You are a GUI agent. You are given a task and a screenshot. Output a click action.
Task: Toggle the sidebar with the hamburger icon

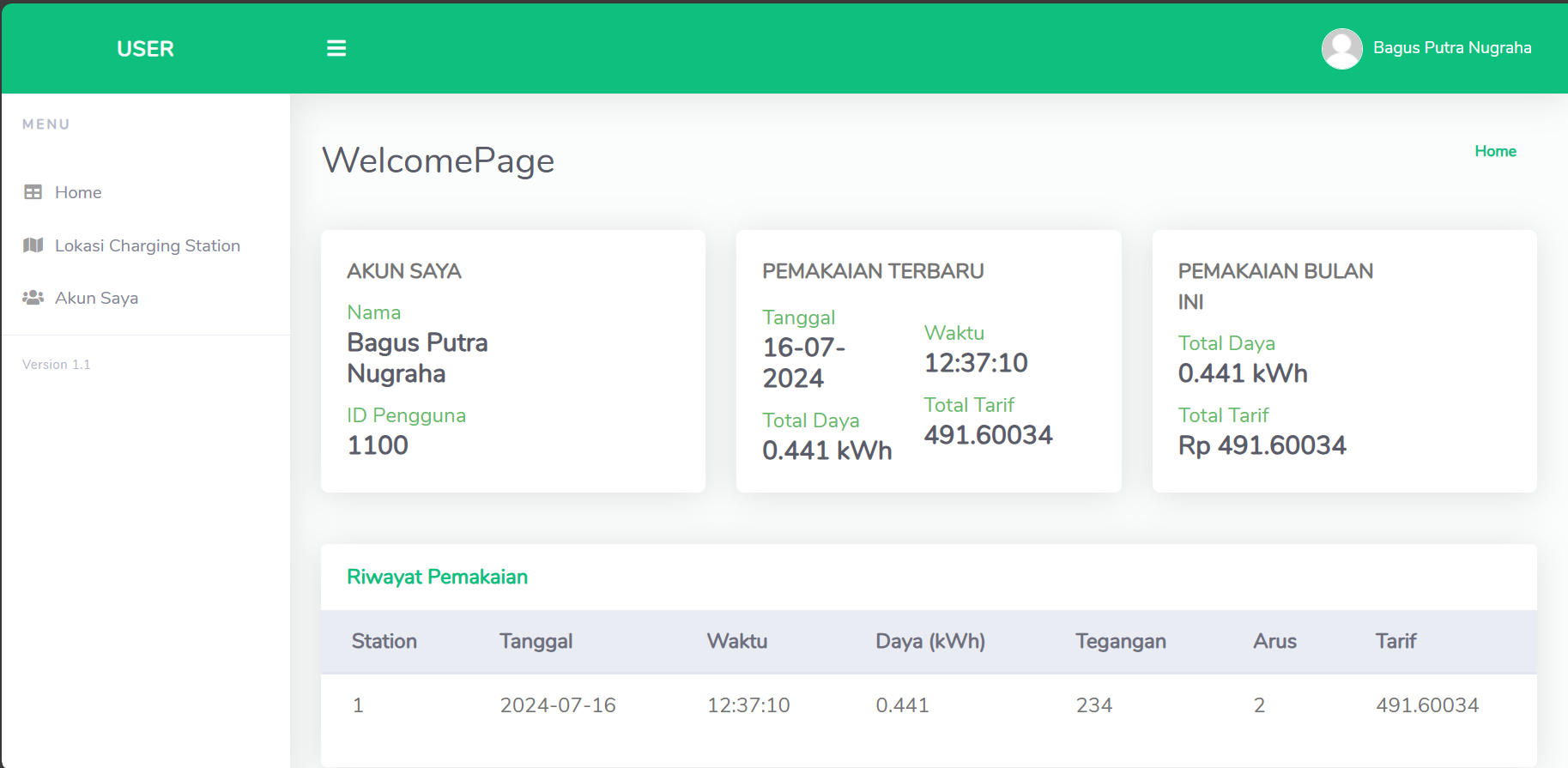(336, 48)
